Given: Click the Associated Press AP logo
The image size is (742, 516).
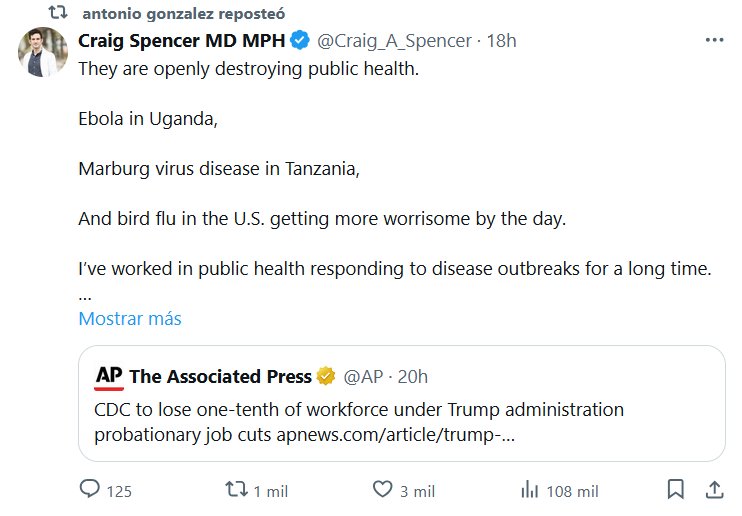Looking at the screenshot, I should pyautogui.click(x=109, y=377).
